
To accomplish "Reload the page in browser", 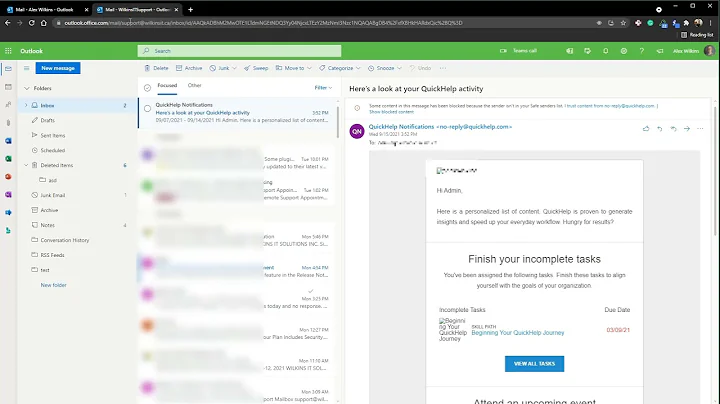I will (x=31, y=22).
